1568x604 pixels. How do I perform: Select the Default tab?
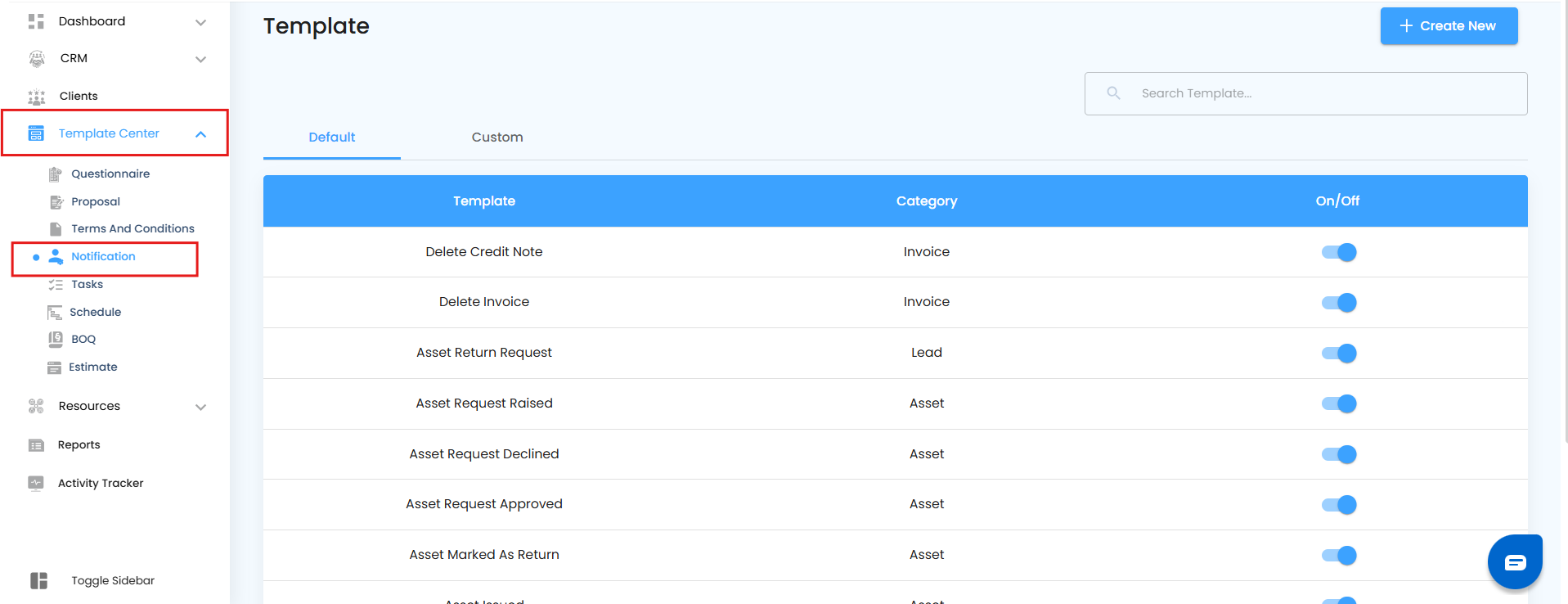[x=331, y=137]
